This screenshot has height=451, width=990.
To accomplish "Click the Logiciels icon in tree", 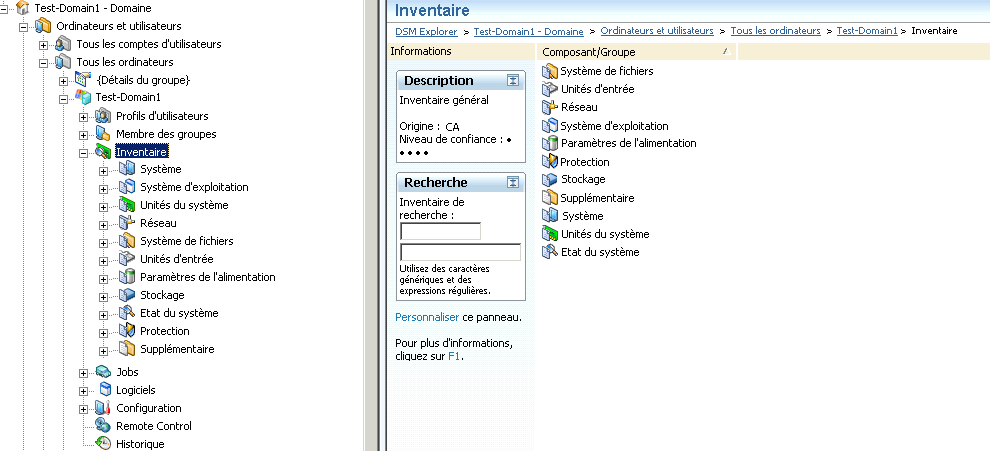I will (104, 390).
